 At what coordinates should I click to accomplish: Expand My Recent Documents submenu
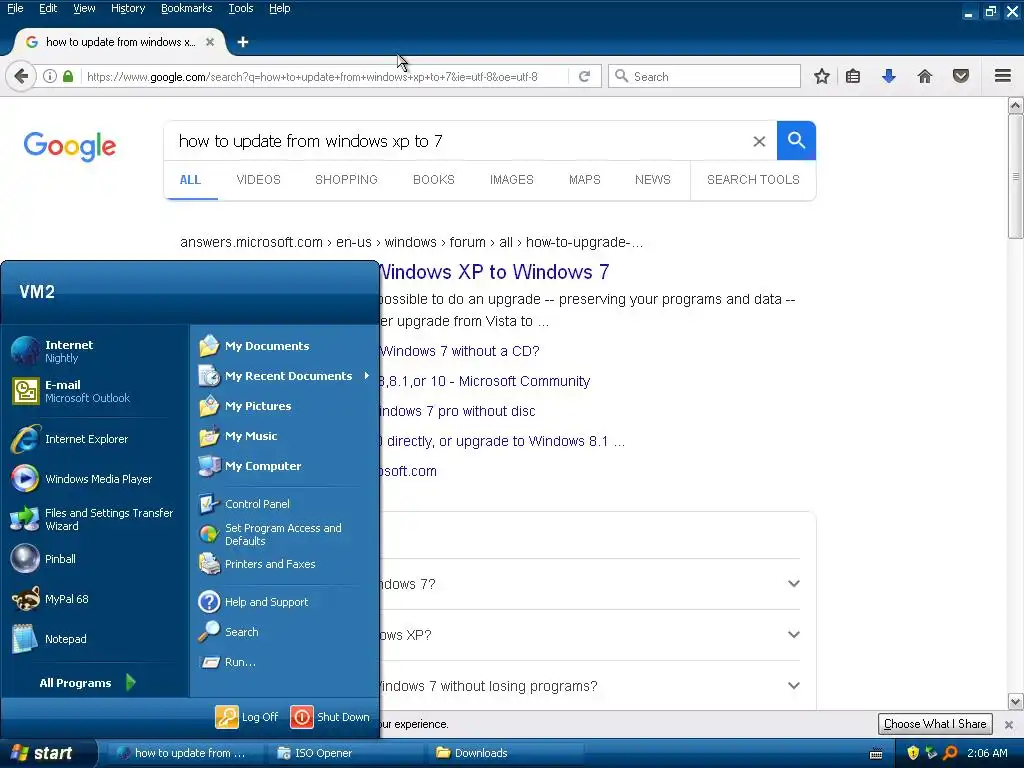[285, 376]
